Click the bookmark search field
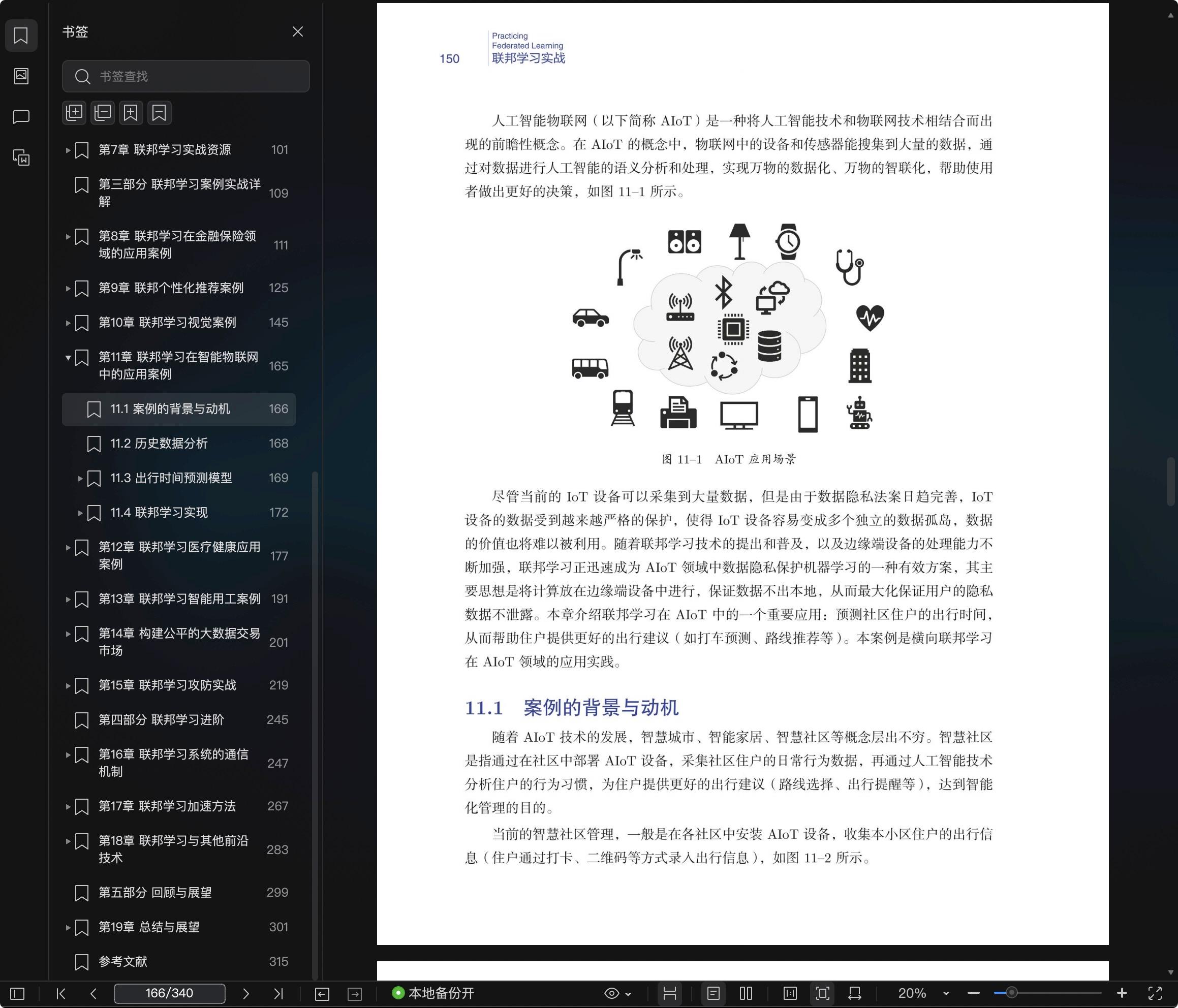 click(186, 76)
